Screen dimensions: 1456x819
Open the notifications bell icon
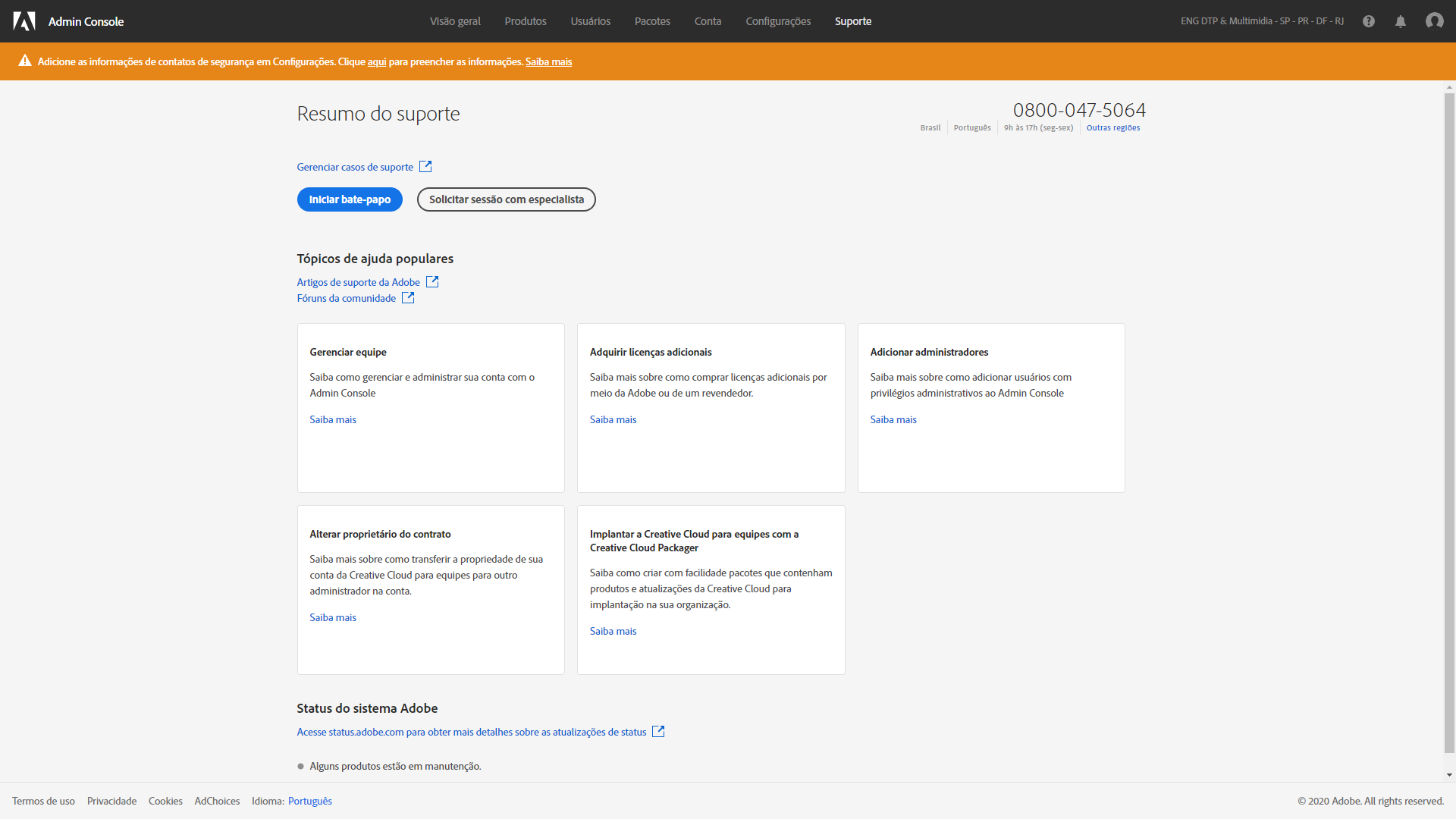[x=1401, y=21]
